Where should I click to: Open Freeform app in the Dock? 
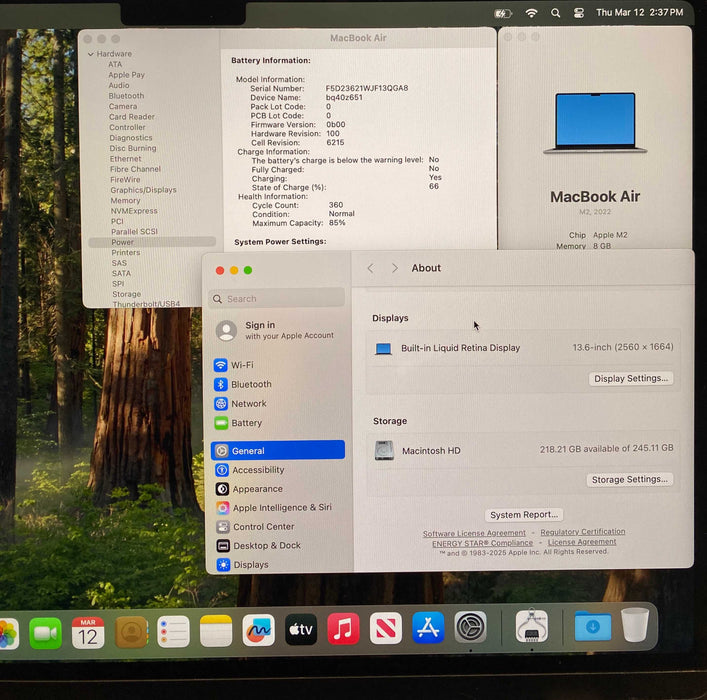(258, 630)
